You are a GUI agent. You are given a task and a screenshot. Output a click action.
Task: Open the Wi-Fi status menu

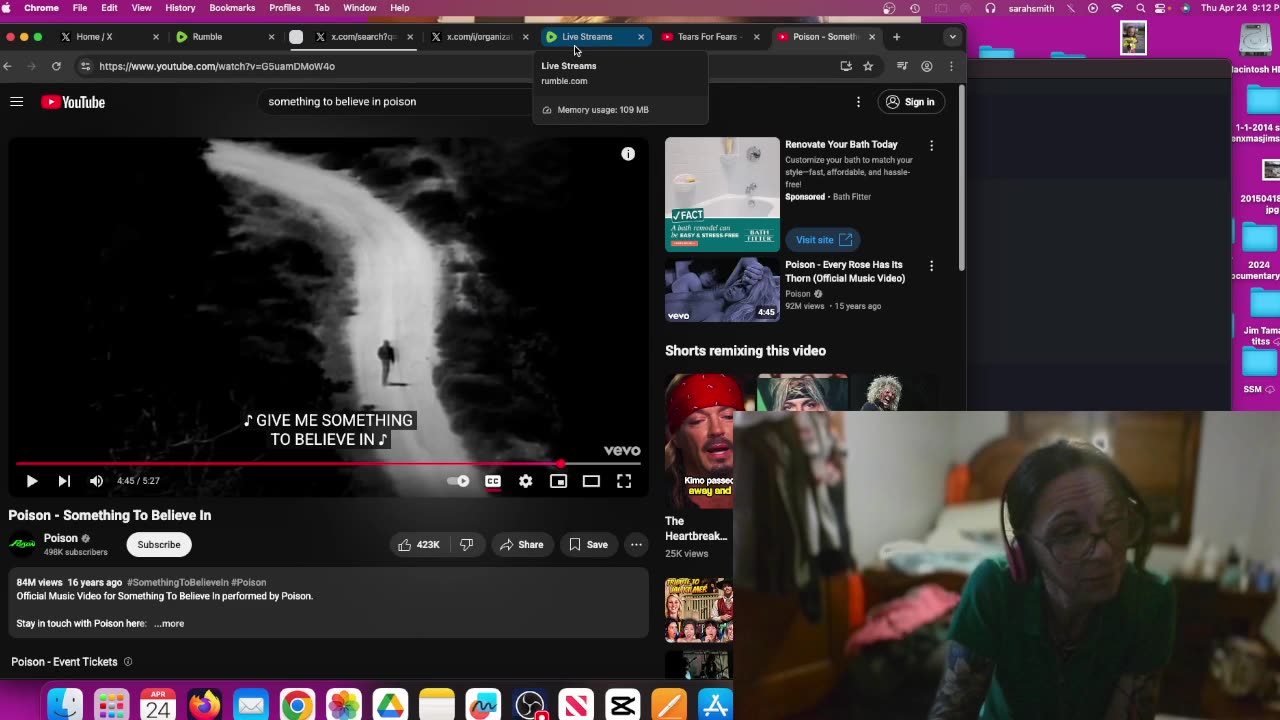(x=1117, y=8)
